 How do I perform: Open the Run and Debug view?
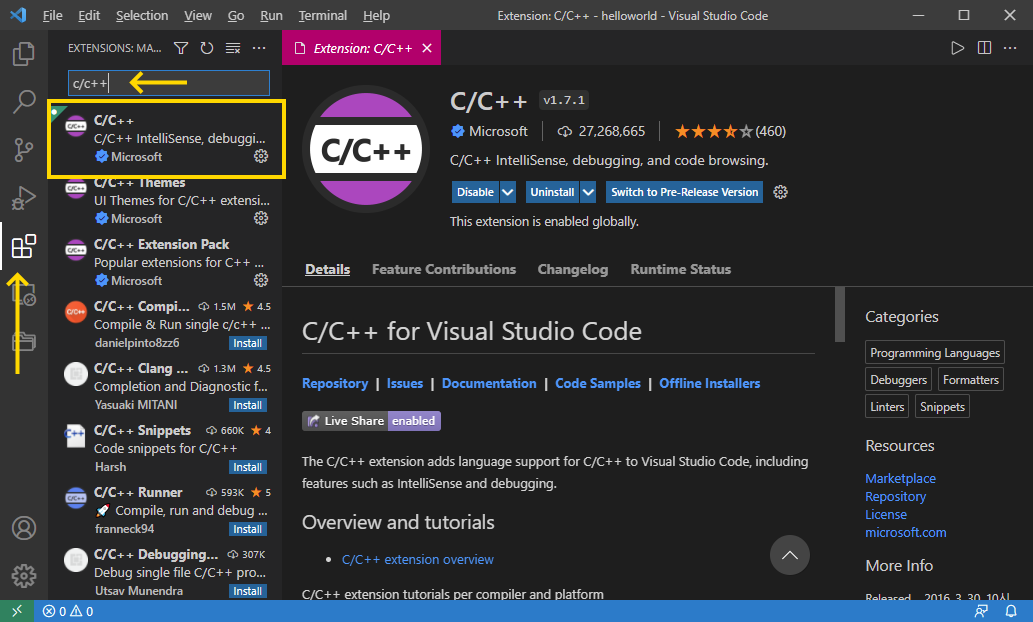click(x=24, y=198)
